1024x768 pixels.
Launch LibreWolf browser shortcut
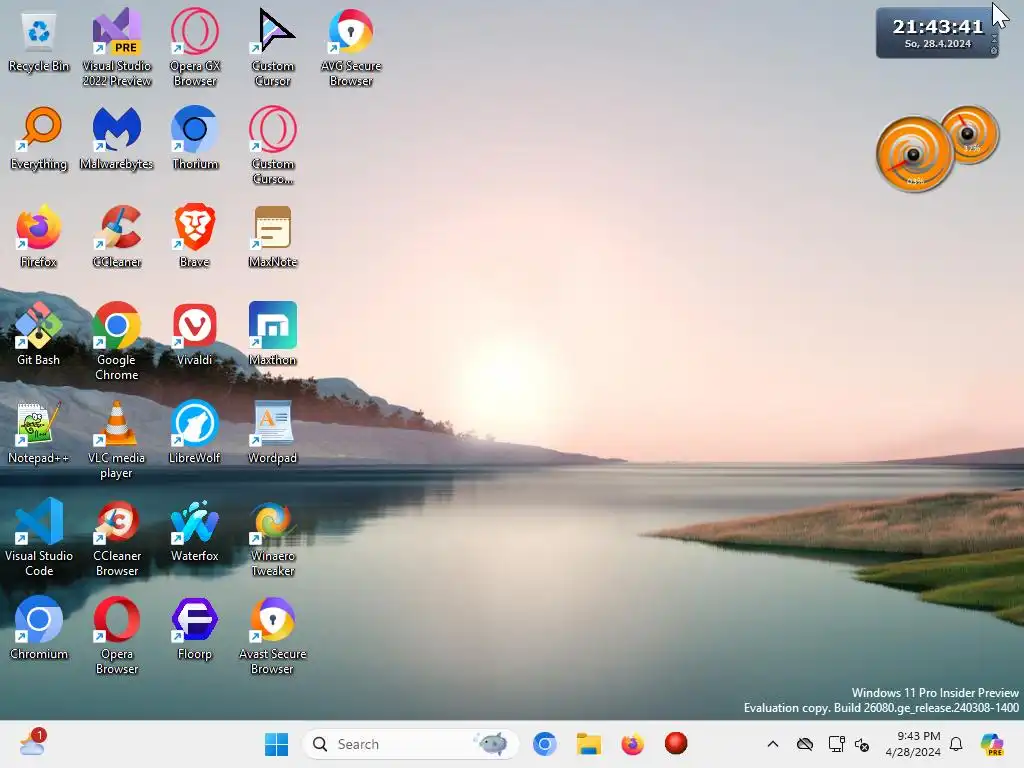point(195,433)
